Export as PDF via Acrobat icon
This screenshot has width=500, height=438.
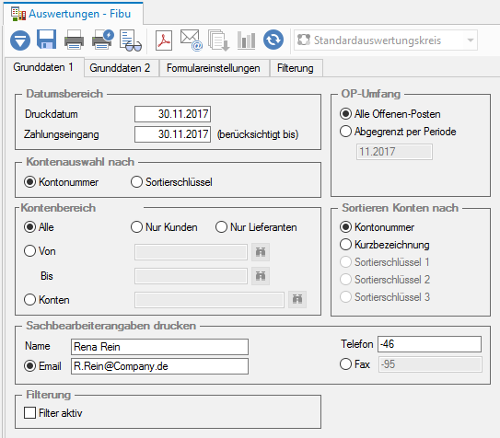tap(164, 40)
